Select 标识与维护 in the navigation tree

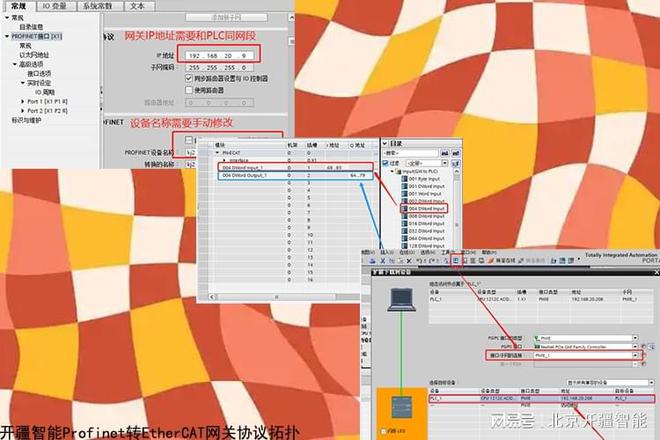click(x=26, y=120)
